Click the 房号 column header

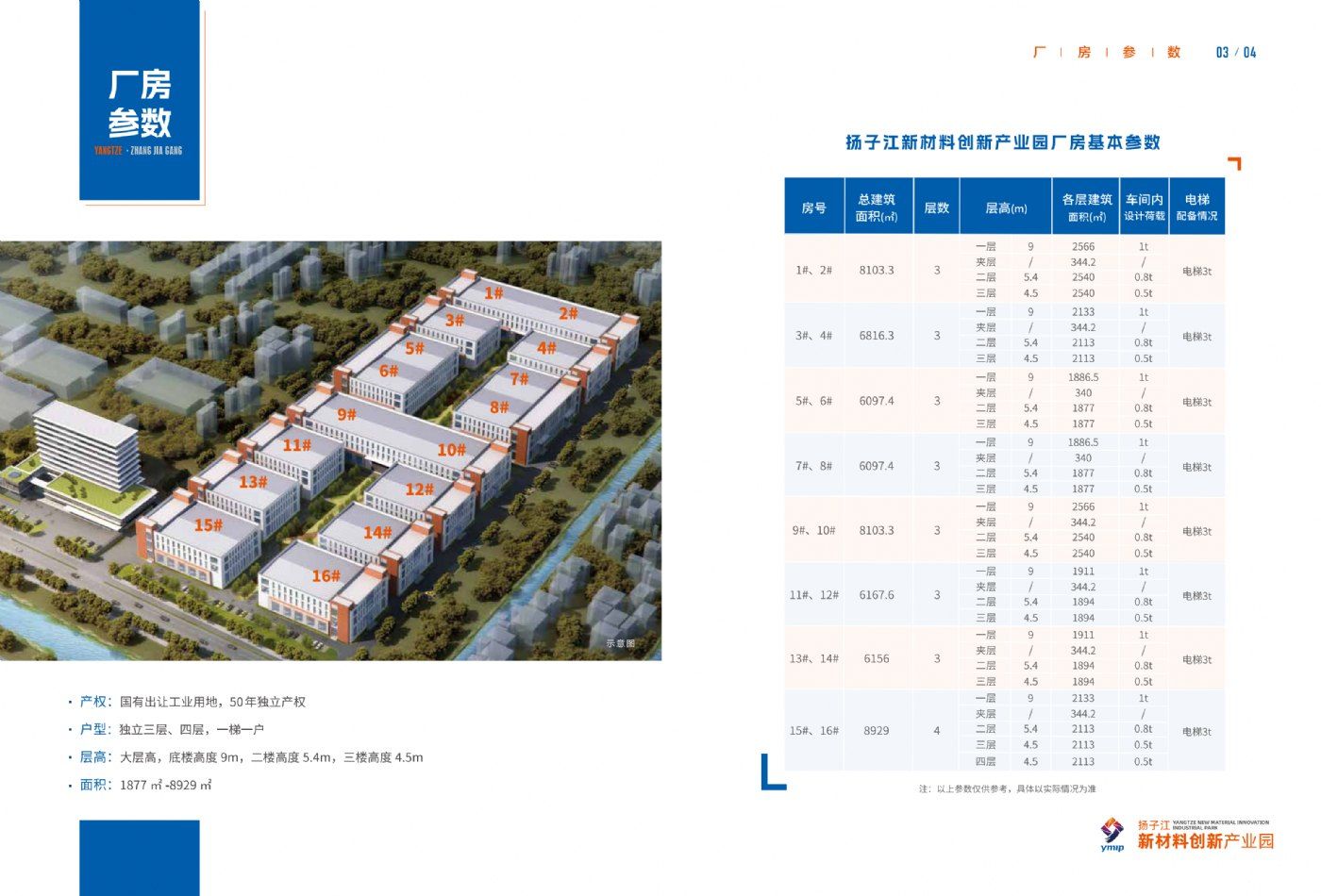pos(813,207)
